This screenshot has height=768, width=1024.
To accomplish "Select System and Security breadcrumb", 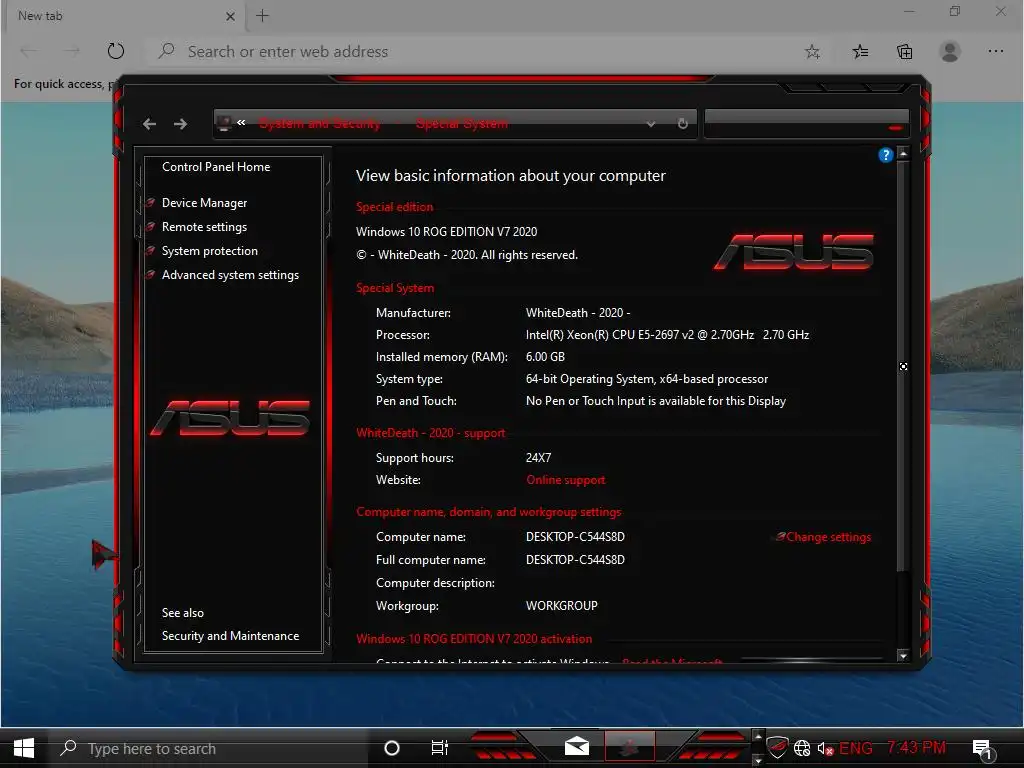I will click(x=319, y=123).
